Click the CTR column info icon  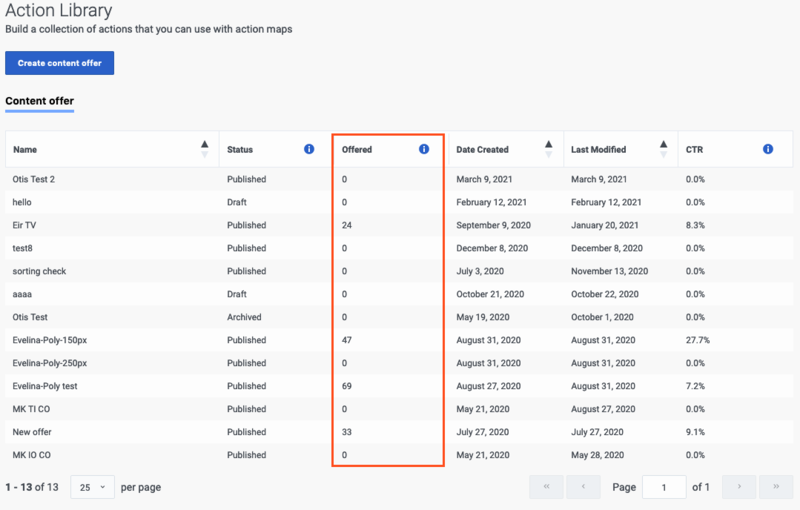point(768,149)
